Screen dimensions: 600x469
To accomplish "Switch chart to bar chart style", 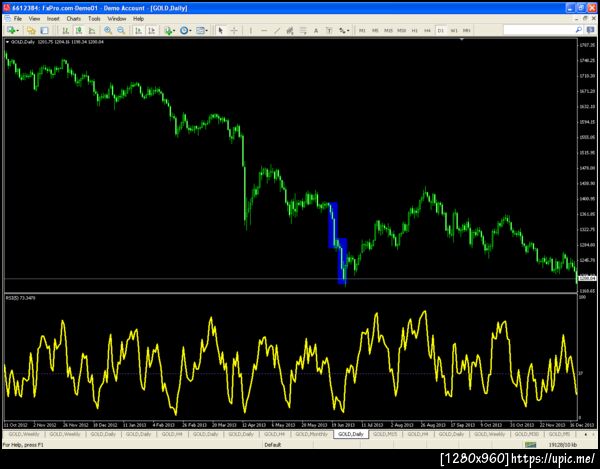I will tap(66, 30).
